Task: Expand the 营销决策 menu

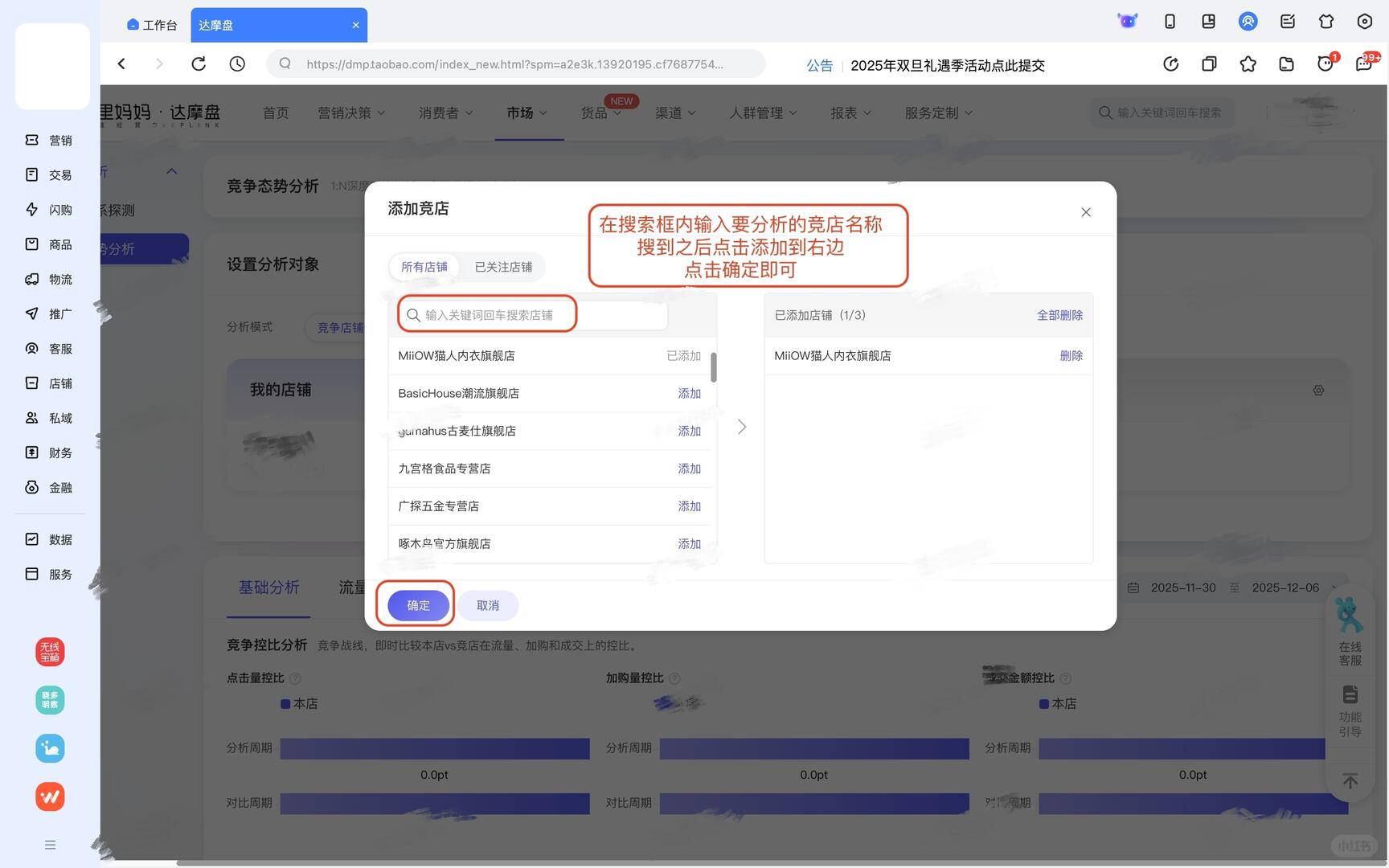Action: 351,113
